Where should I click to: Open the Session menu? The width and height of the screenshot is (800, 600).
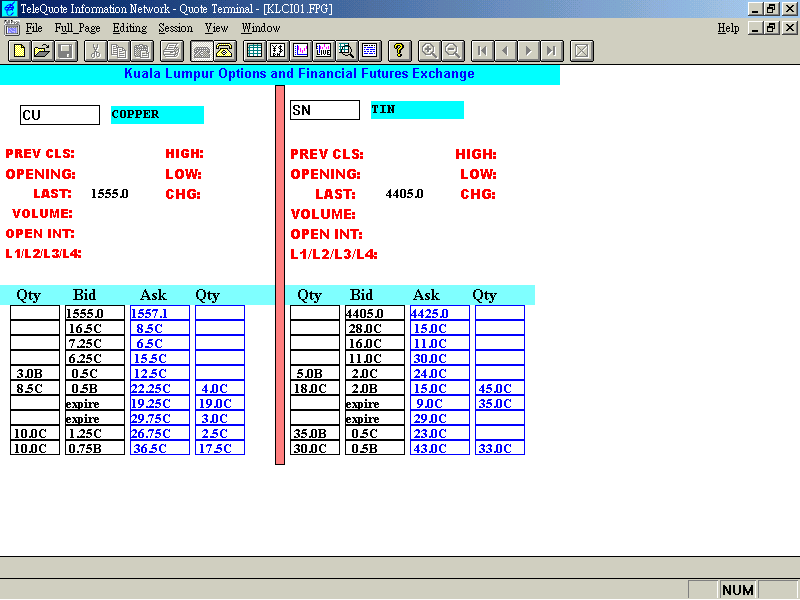[175, 28]
